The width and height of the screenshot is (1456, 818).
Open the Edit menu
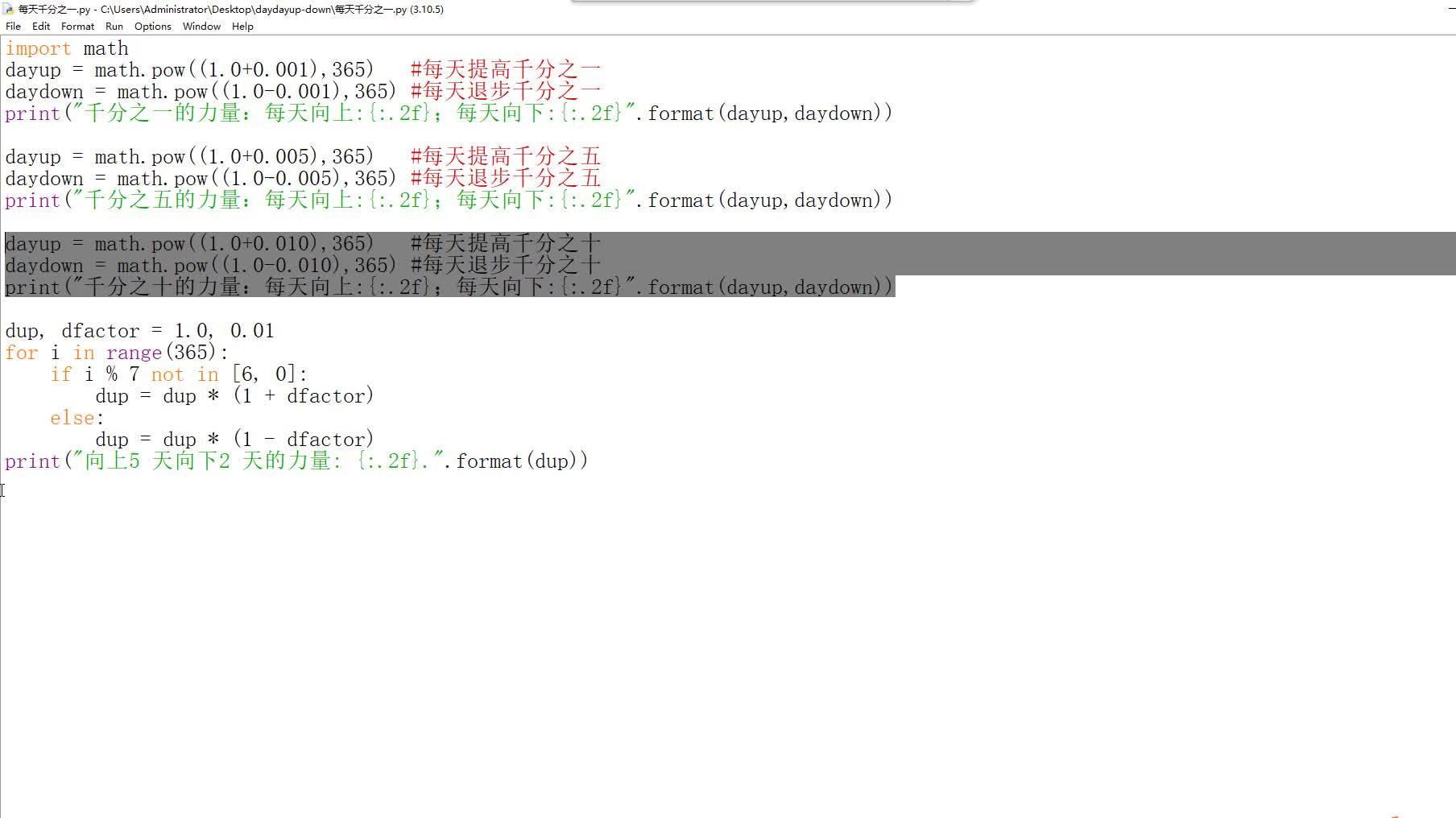(x=40, y=26)
